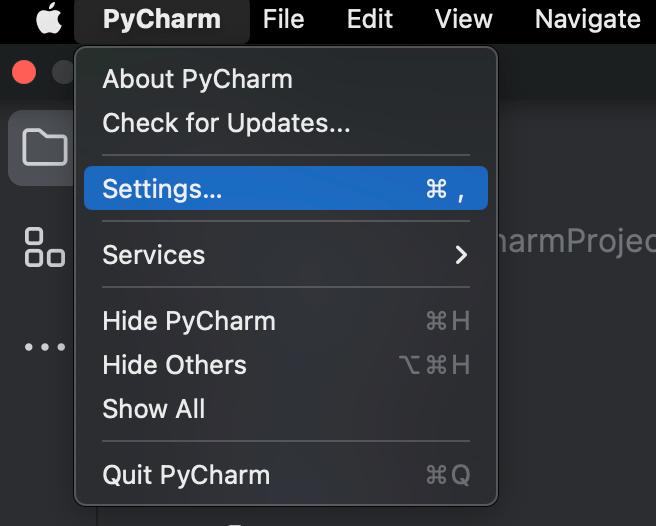Open the Services menu entry
Image resolution: width=656 pixels, height=526 pixels.
tap(154, 255)
